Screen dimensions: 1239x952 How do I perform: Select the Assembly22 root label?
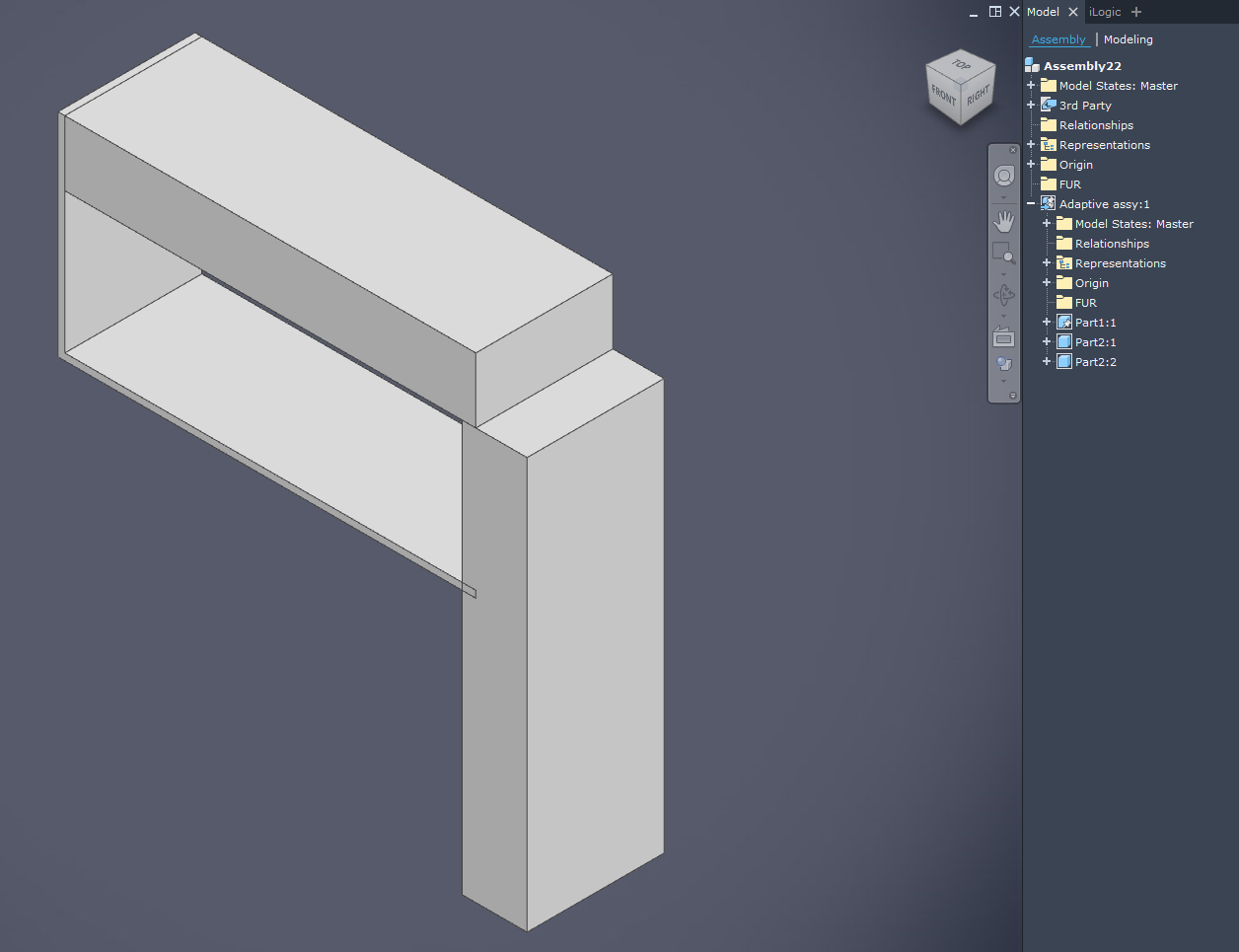(x=1082, y=66)
